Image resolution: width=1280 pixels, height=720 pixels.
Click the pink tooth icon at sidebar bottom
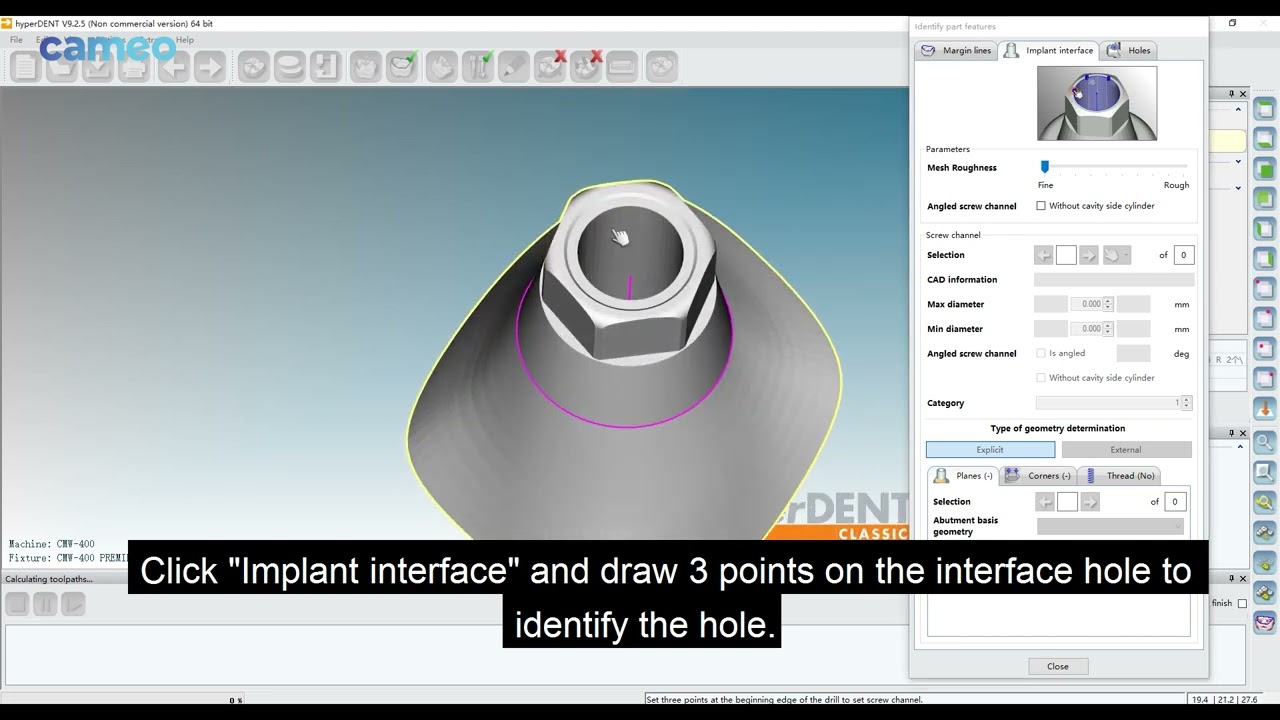pos(1265,622)
